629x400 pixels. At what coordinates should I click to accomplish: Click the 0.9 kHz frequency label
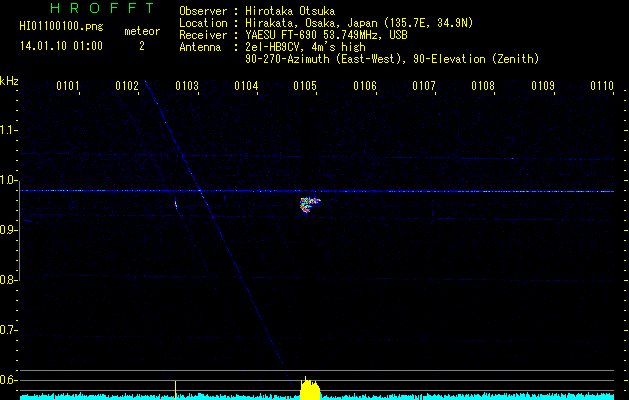pyautogui.click(x=8, y=230)
